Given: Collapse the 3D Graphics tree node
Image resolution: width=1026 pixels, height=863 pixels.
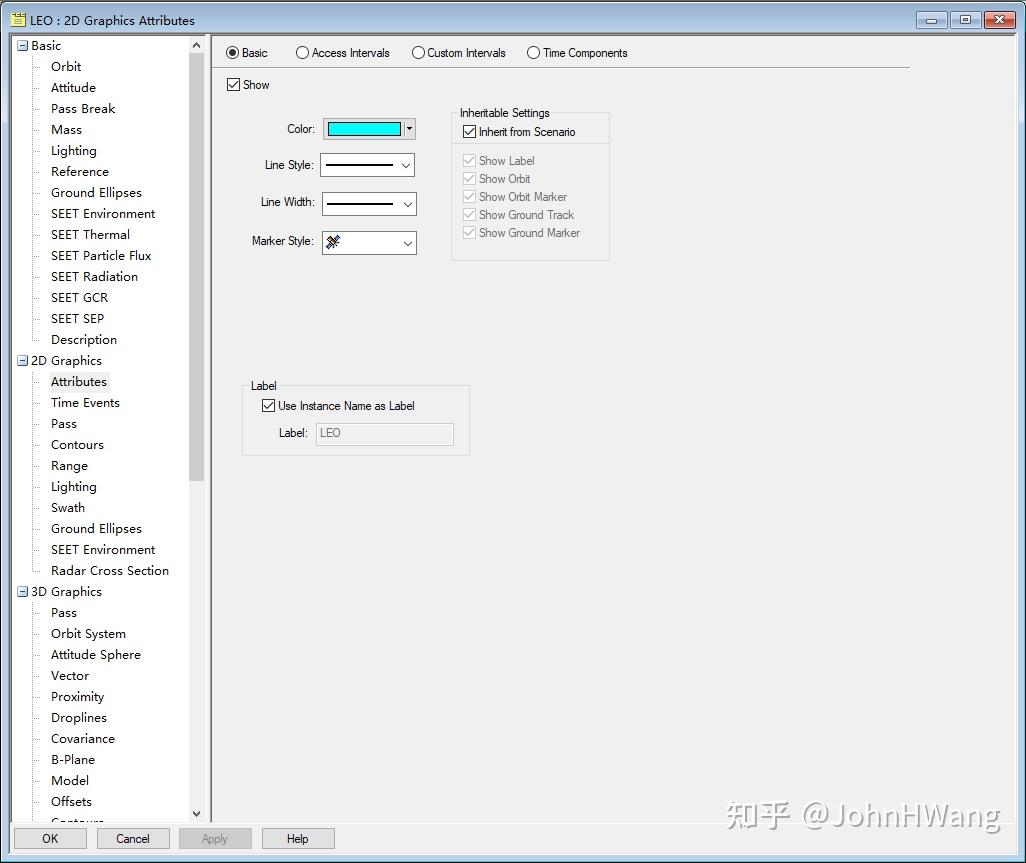Looking at the screenshot, I should coord(22,591).
